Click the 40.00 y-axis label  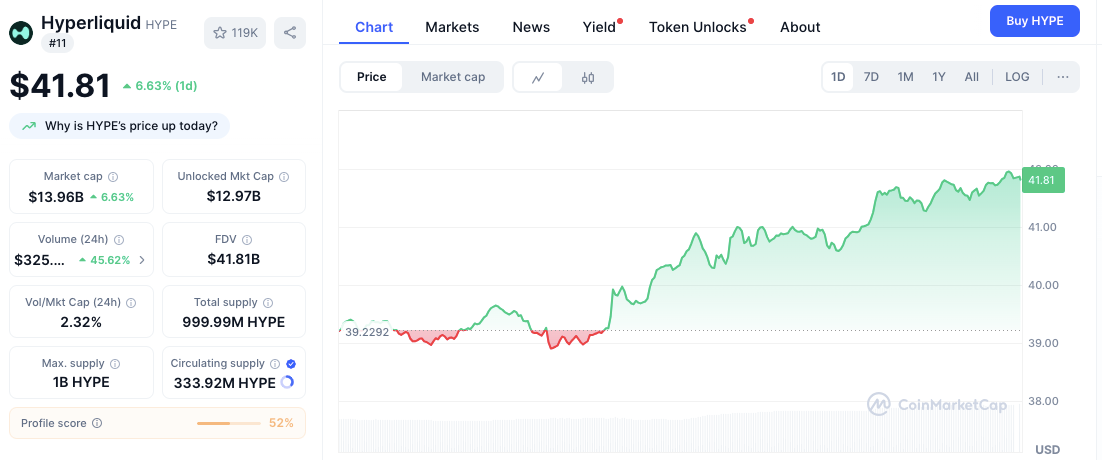click(1043, 285)
